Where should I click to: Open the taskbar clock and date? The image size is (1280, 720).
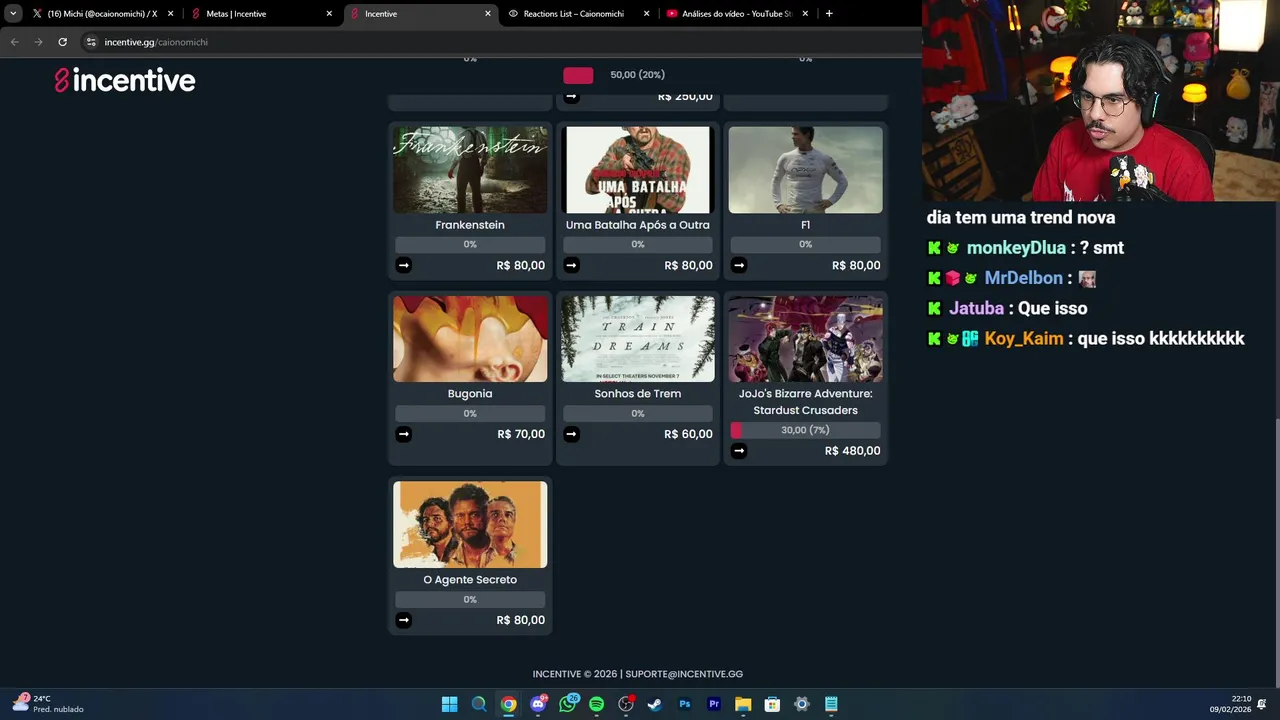[1230, 704]
